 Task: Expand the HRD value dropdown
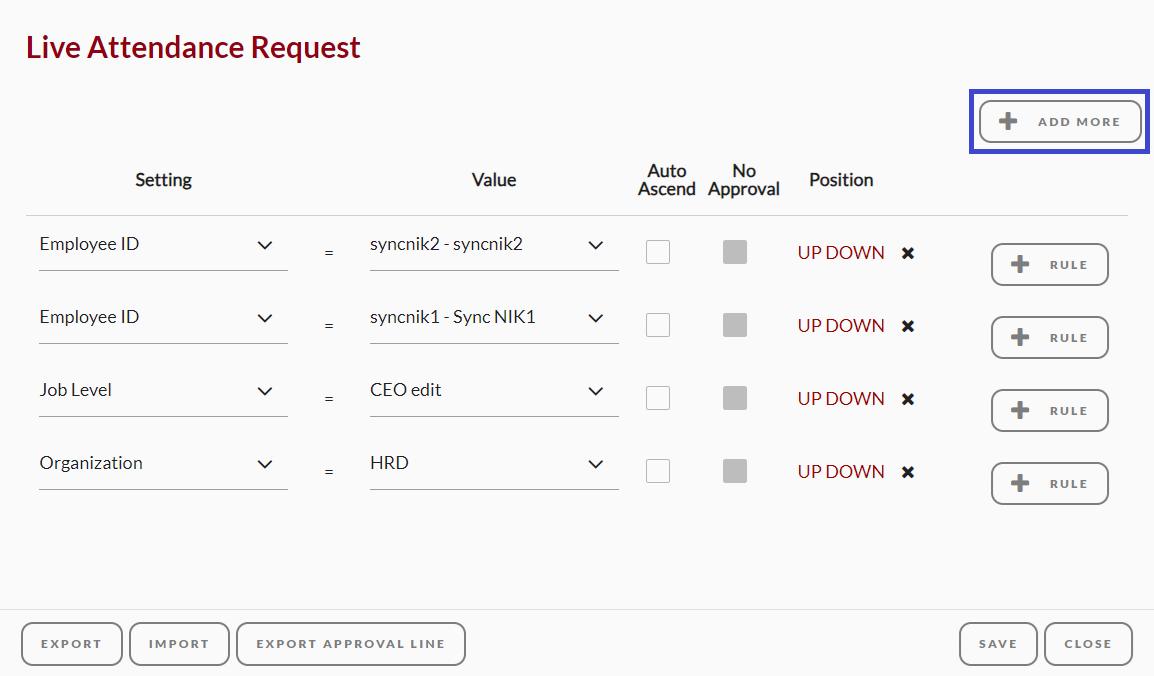[494, 463]
